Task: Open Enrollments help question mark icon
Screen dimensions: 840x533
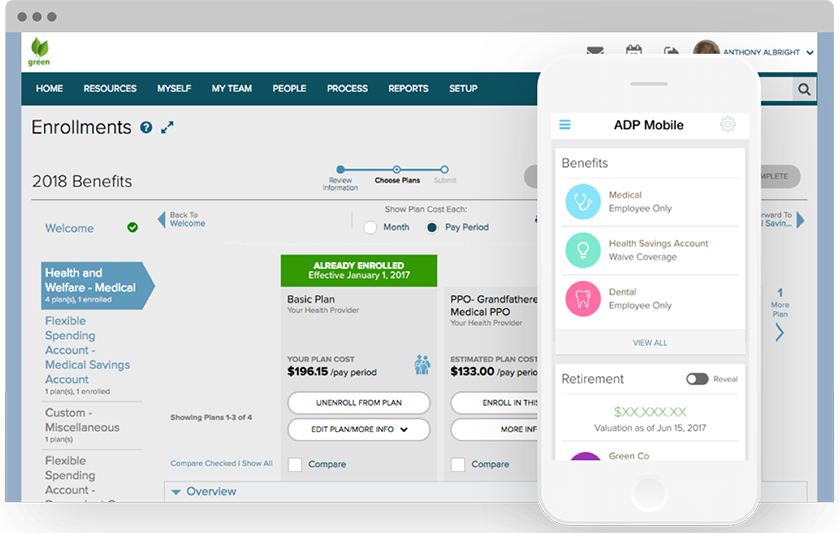Action: coord(146,127)
